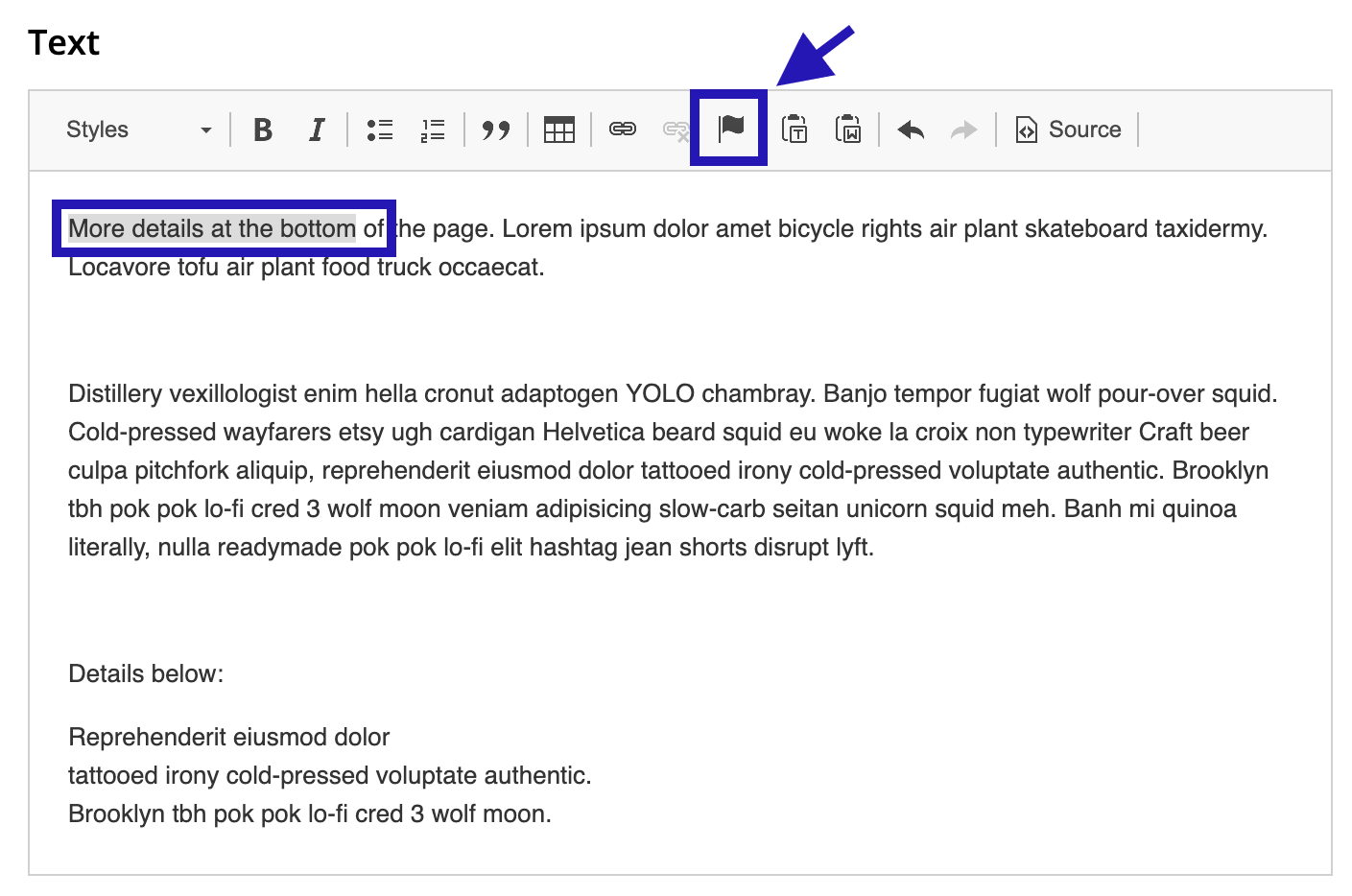
Task: Click the line 'Locavore tofu air plant food truck occaecat.'
Action: [306, 267]
